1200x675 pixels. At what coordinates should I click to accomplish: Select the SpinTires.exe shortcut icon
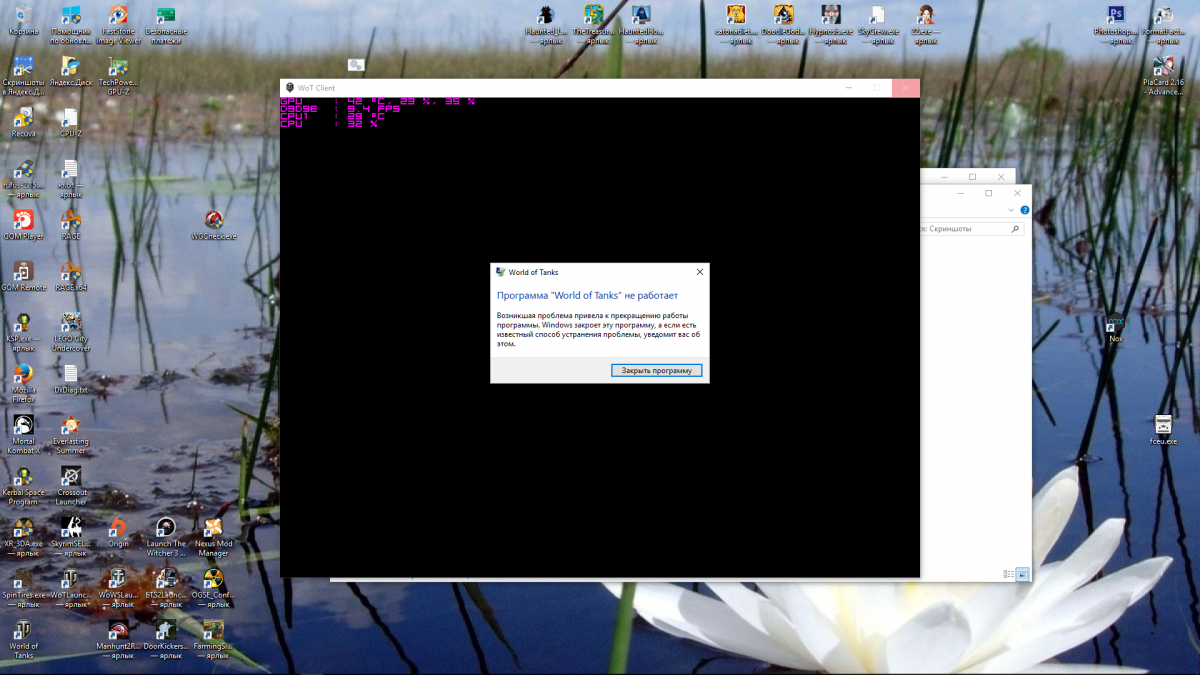pyautogui.click(x=24, y=588)
